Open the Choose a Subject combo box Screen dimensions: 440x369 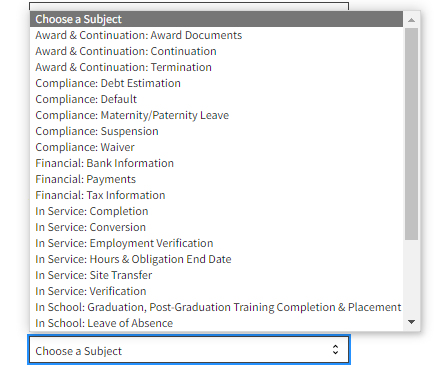click(x=189, y=350)
